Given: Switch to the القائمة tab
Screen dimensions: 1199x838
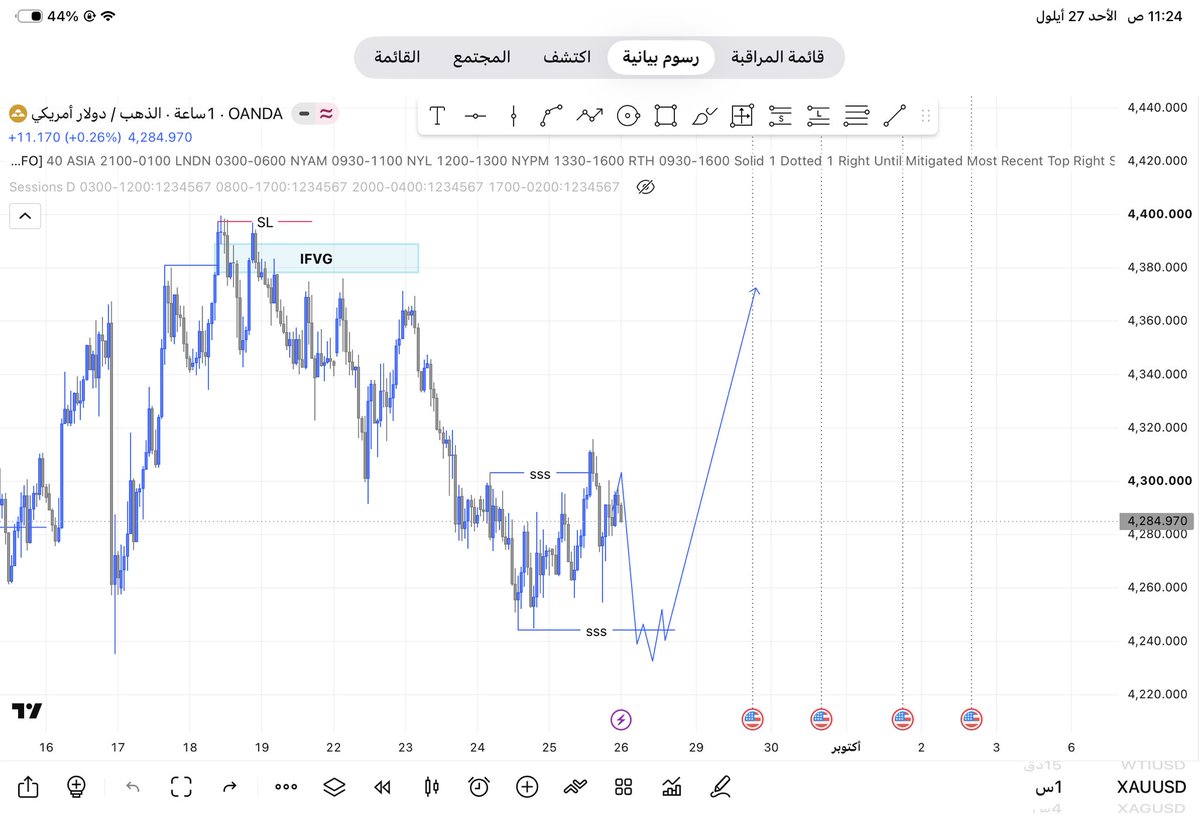Looking at the screenshot, I should click(397, 57).
